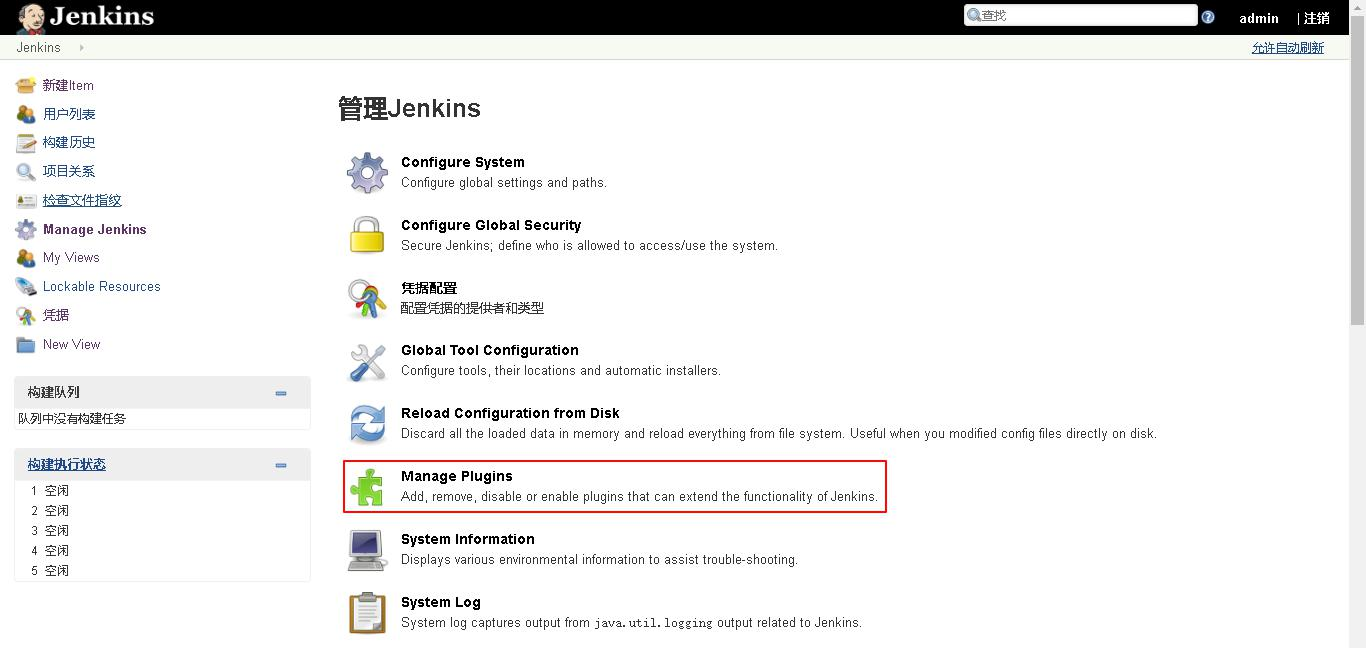Open the 凭据配置 link
Screen dimensions: 1366x648
429,288
